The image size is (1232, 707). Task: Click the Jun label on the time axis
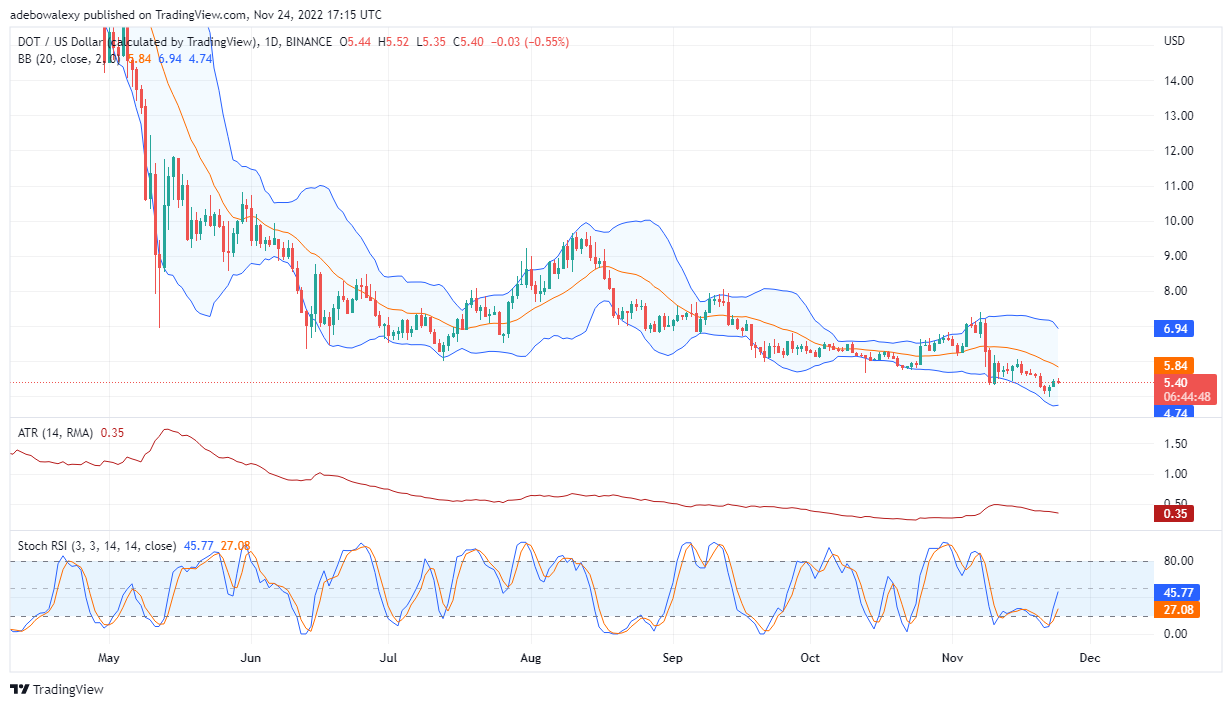click(251, 658)
